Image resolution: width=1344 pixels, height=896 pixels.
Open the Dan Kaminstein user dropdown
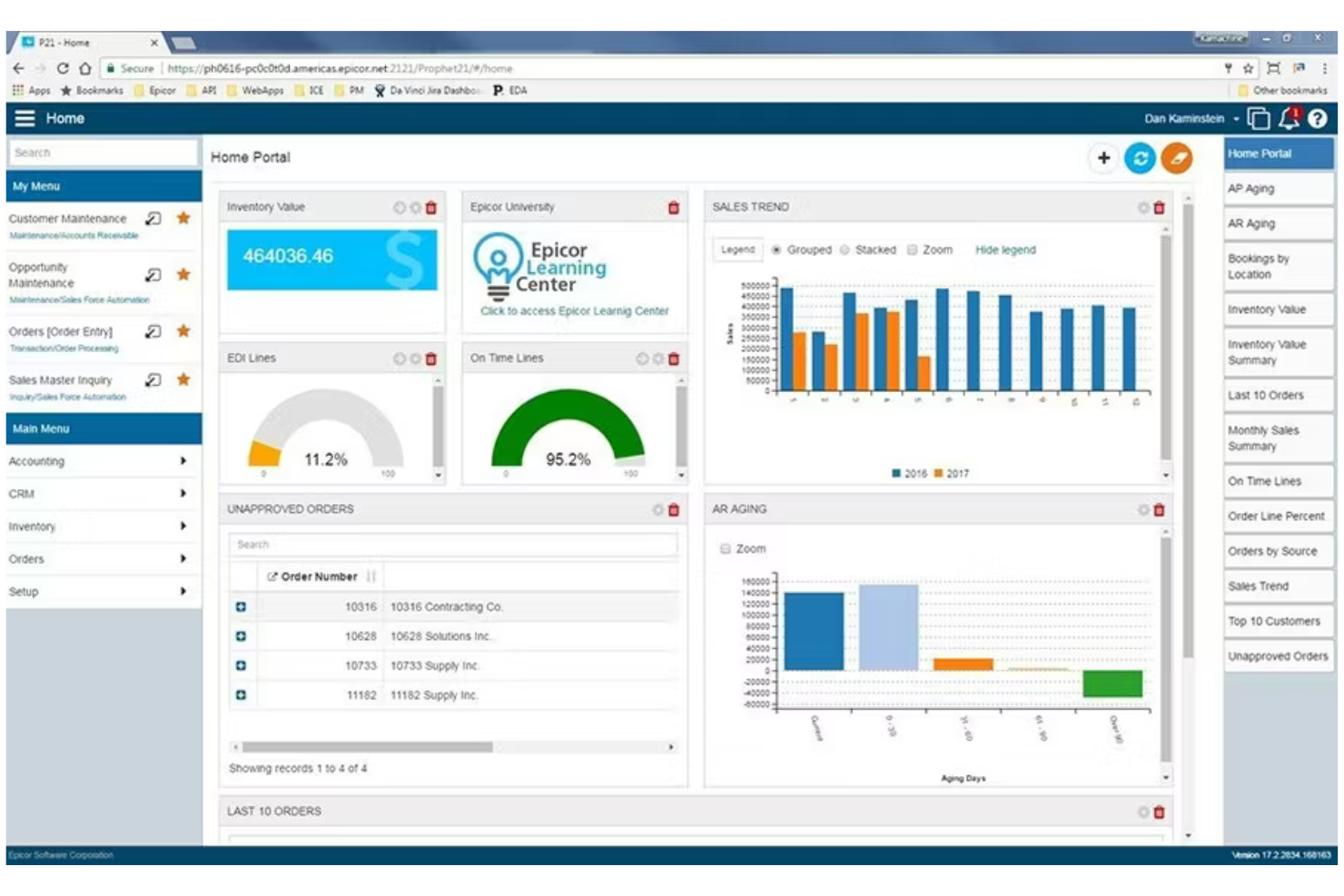click(1185, 119)
